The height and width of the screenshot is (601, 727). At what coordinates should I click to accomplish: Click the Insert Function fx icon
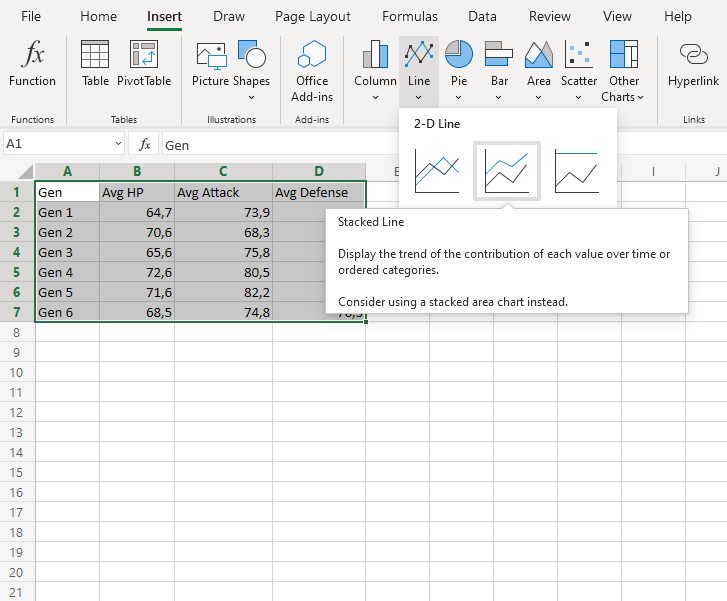coord(32,63)
